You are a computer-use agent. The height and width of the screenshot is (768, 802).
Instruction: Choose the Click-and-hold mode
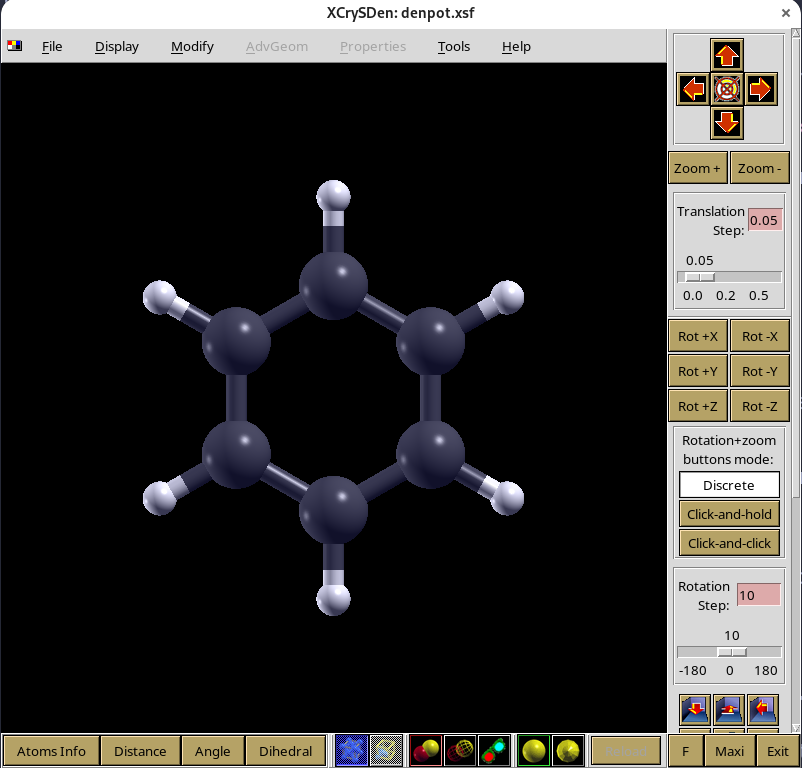[729, 514]
